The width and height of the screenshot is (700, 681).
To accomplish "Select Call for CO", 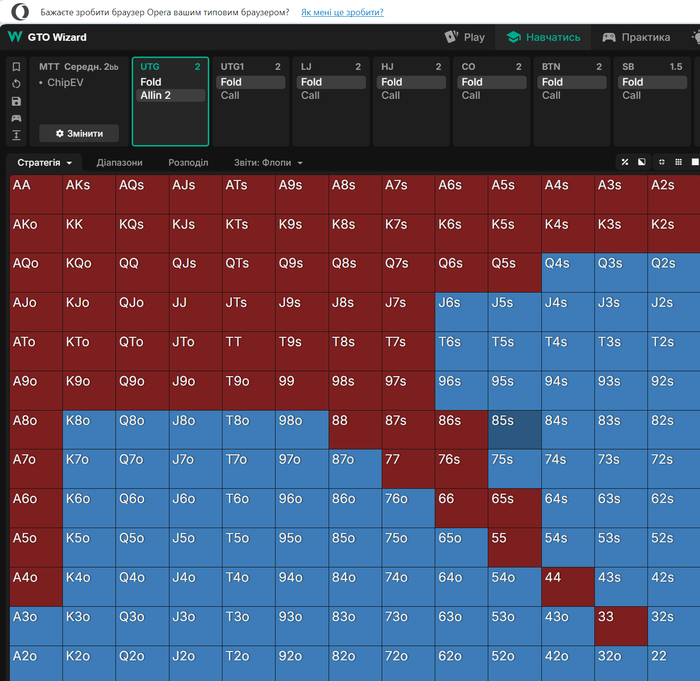I will [492, 95].
